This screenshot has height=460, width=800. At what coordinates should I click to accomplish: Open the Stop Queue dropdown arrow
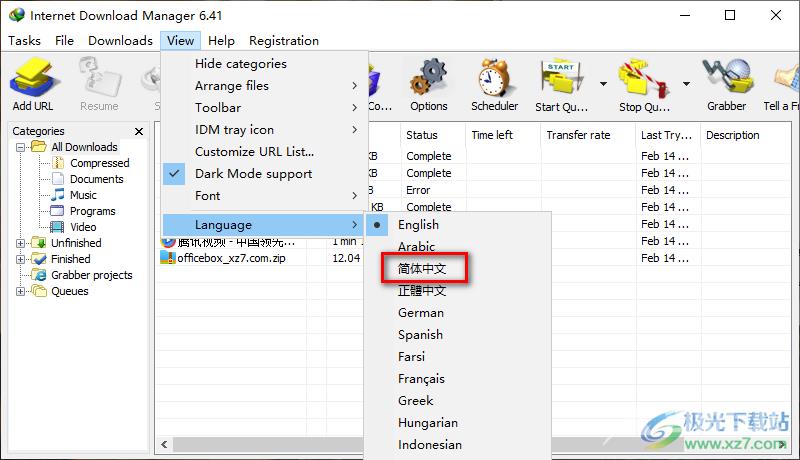click(x=686, y=84)
